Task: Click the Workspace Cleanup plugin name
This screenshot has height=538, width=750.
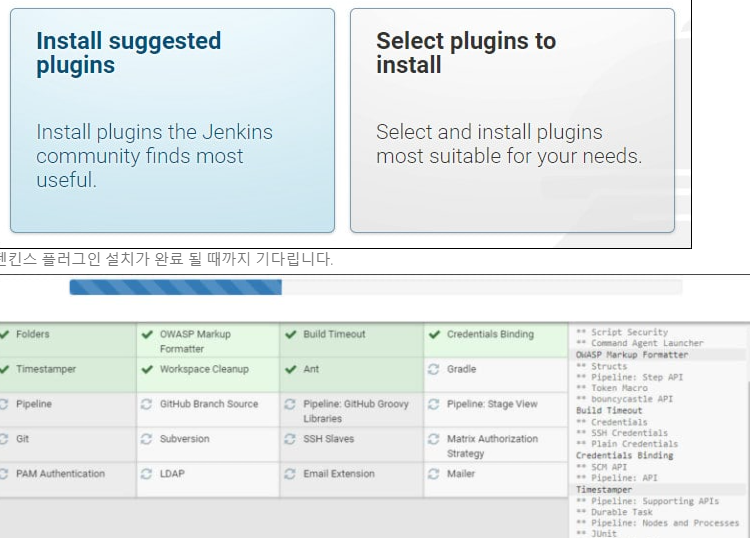Action: tap(204, 369)
